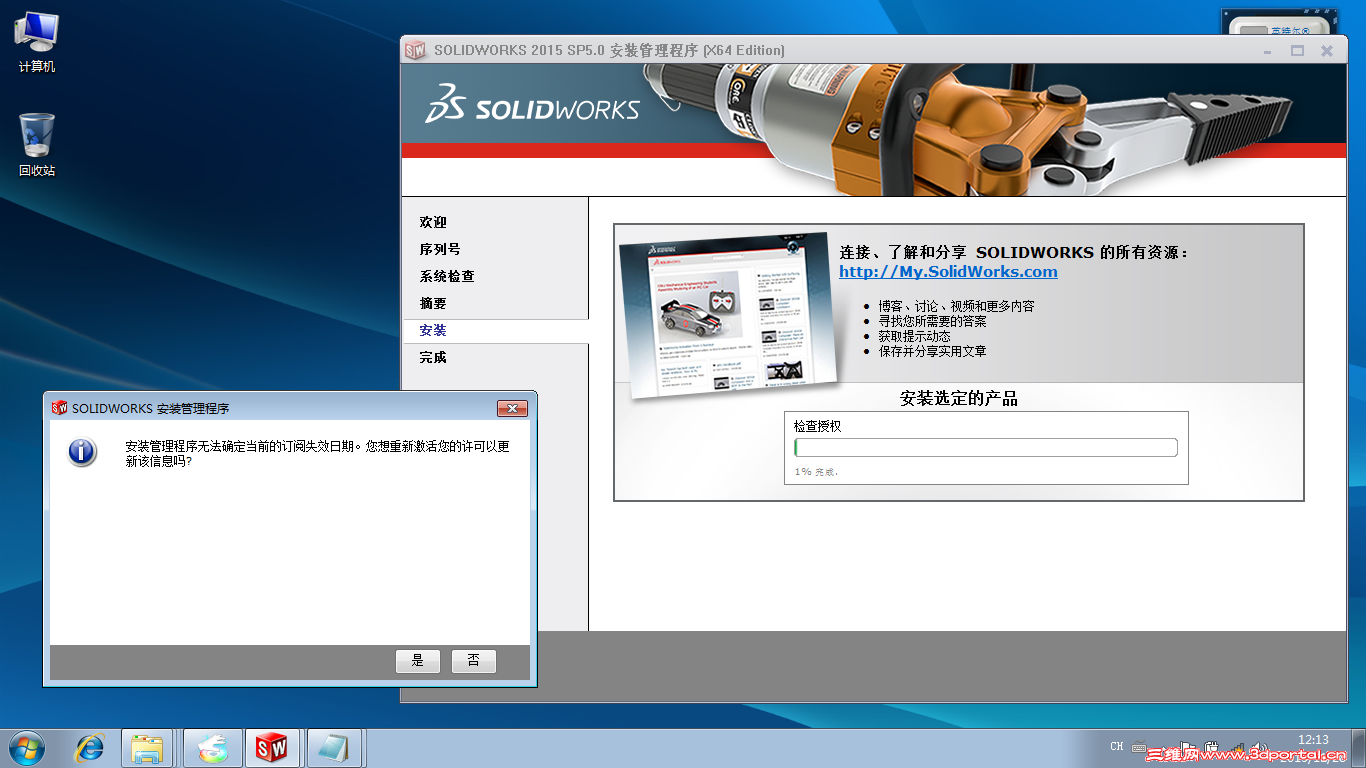Open the 计算机 desktop icon
The image size is (1366, 768).
tap(37, 42)
